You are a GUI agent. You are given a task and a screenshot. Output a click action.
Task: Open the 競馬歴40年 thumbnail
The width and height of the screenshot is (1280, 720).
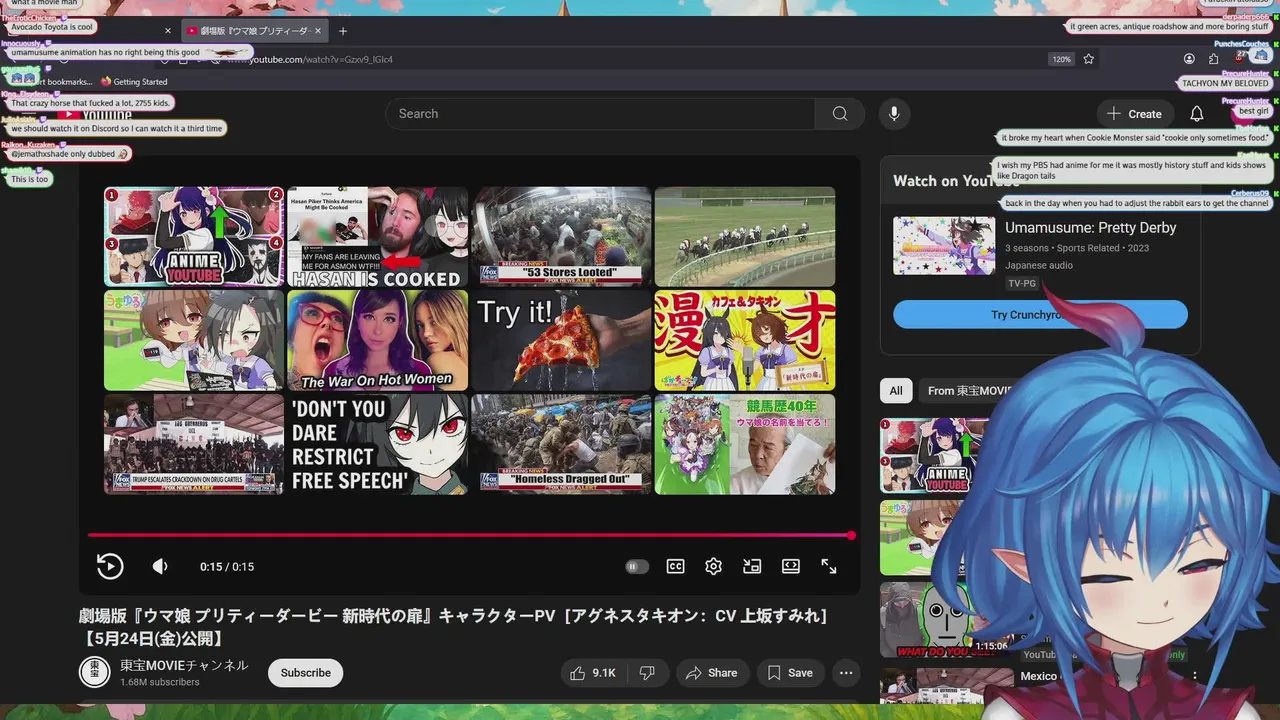point(745,444)
